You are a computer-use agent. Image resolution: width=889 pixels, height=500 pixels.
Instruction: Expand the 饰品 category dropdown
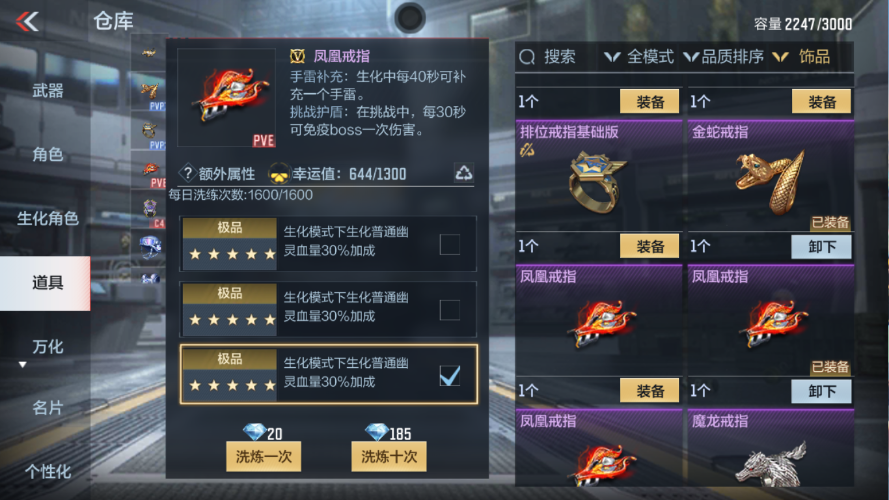[802, 57]
